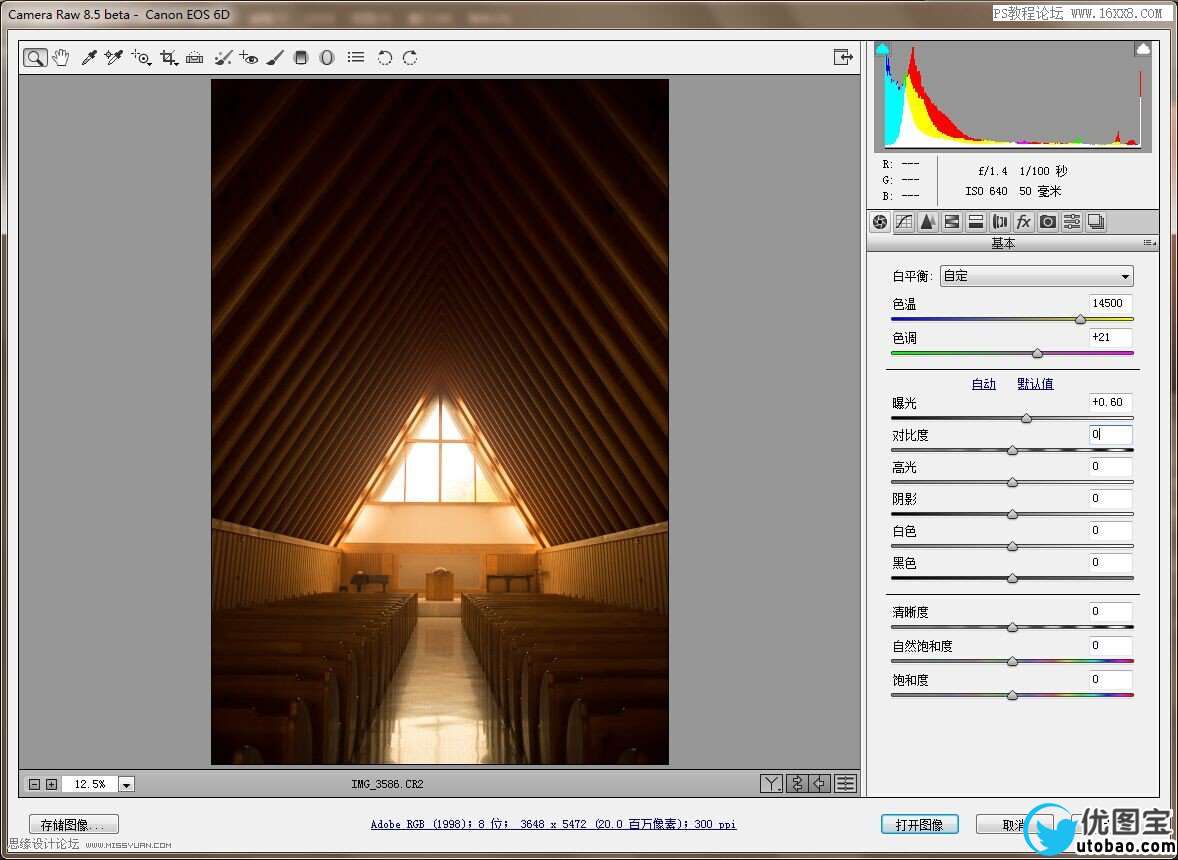1178x860 pixels.
Task: Click the 存储图像... save image button
Action: point(74,825)
